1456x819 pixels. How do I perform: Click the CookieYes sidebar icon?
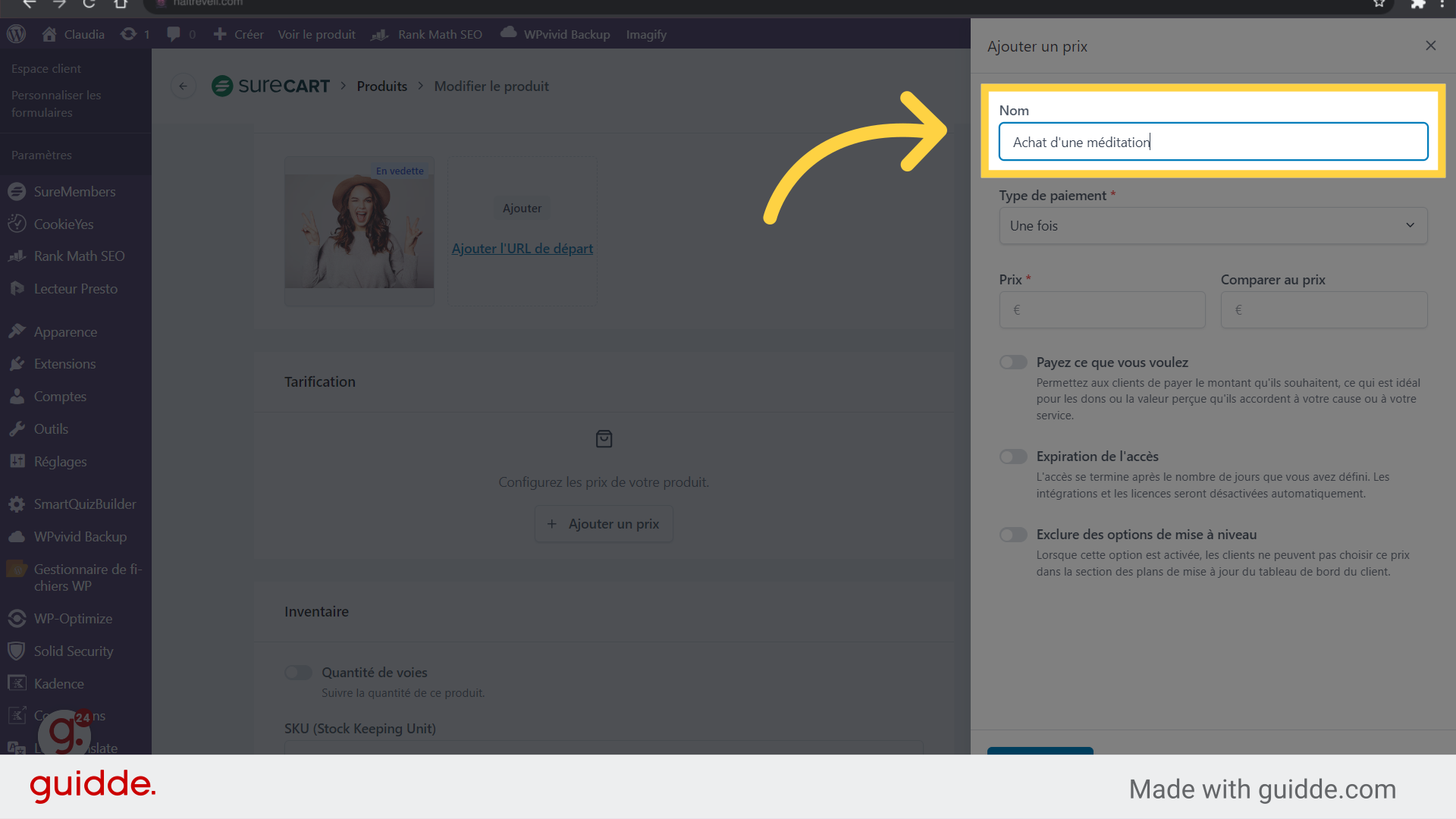pos(17,224)
